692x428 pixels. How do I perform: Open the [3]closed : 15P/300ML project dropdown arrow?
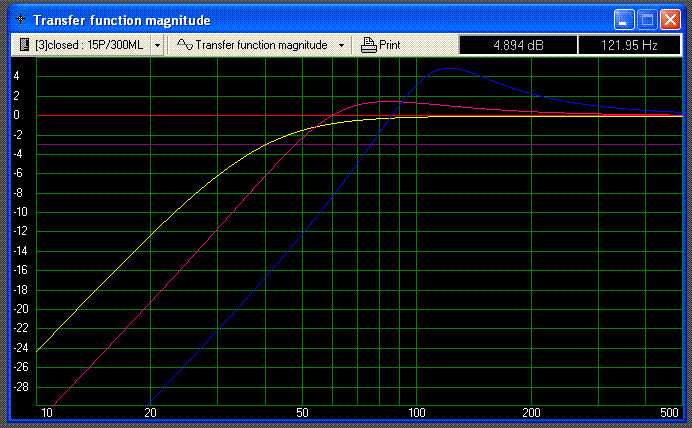coord(157,45)
